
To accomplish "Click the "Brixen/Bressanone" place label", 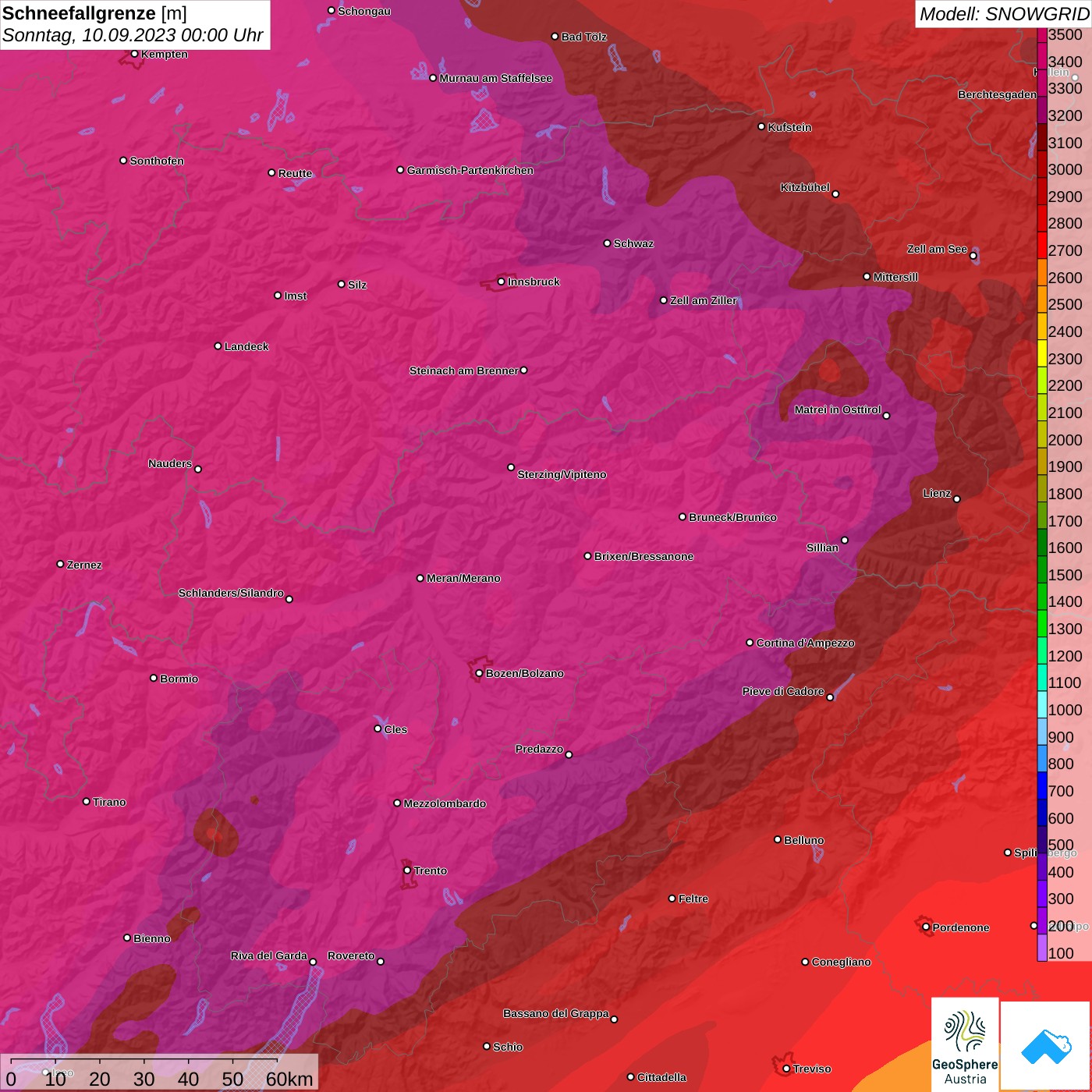I will pos(643,556).
